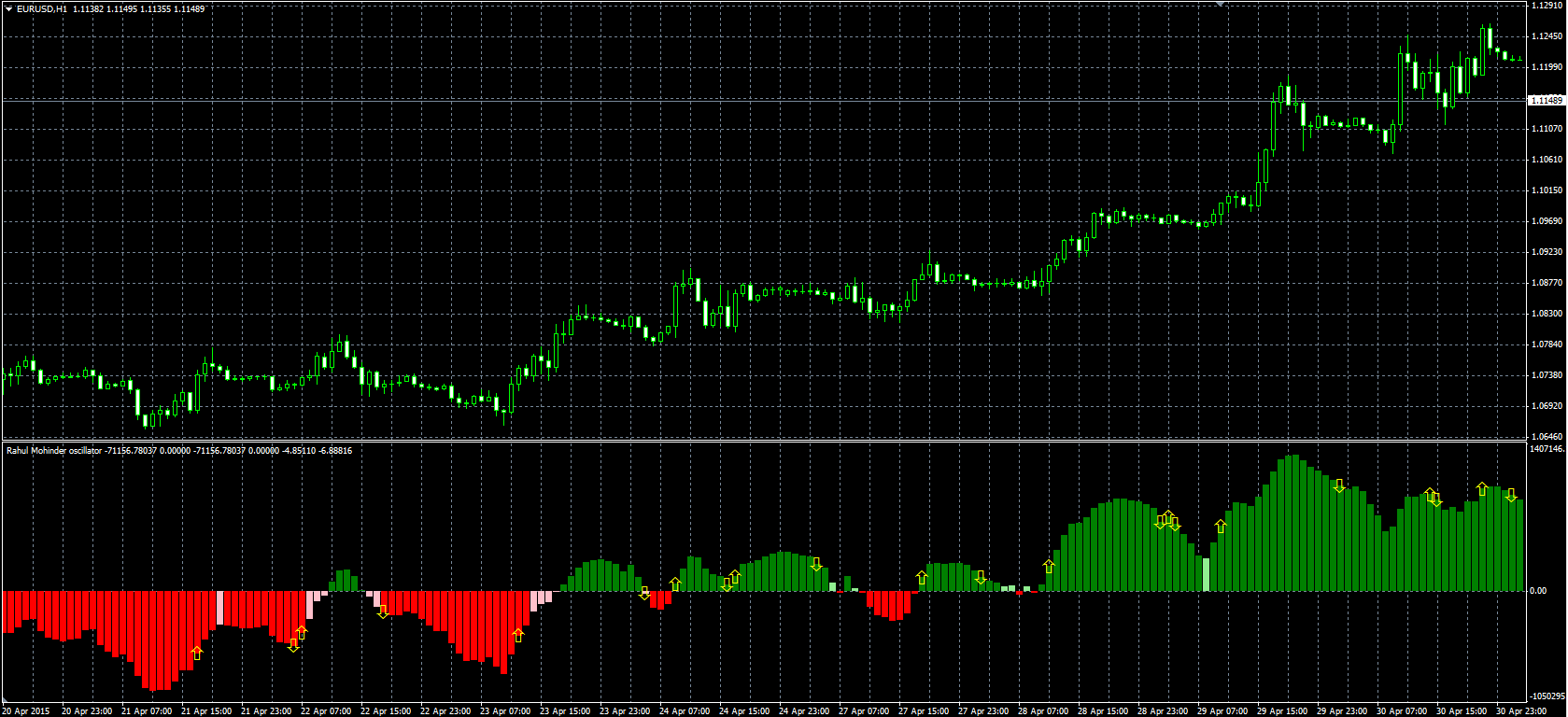Click time axis label 23 Apr 23:00
This screenshot has width=1568, height=717.
[625, 711]
